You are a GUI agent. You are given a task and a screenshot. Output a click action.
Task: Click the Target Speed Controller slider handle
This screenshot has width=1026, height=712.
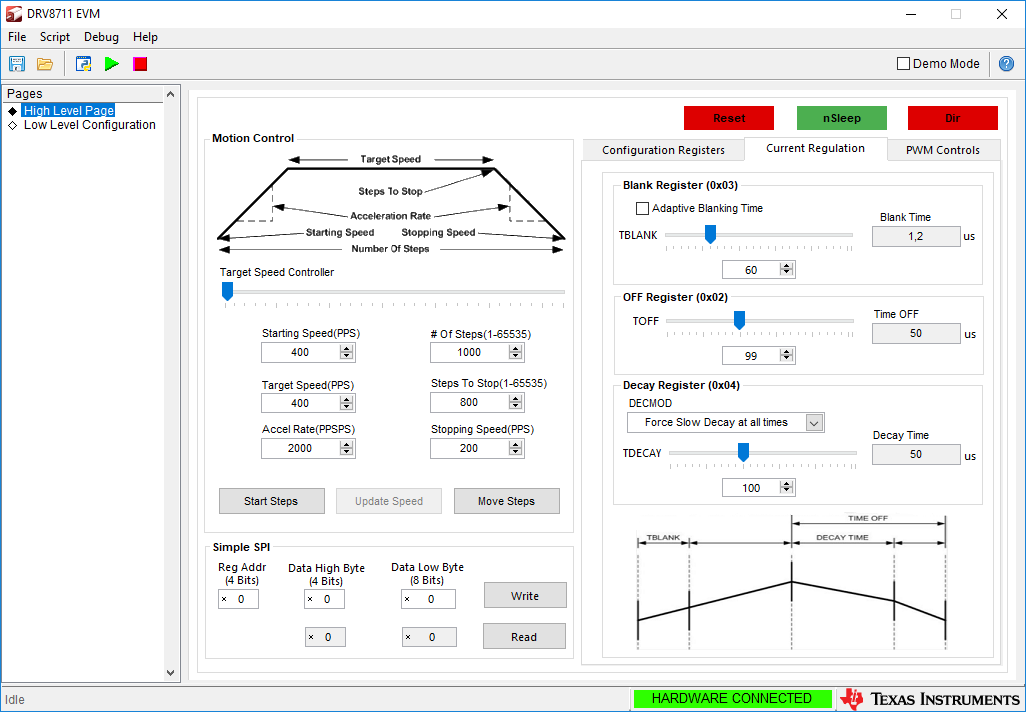(x=227, y=291)
